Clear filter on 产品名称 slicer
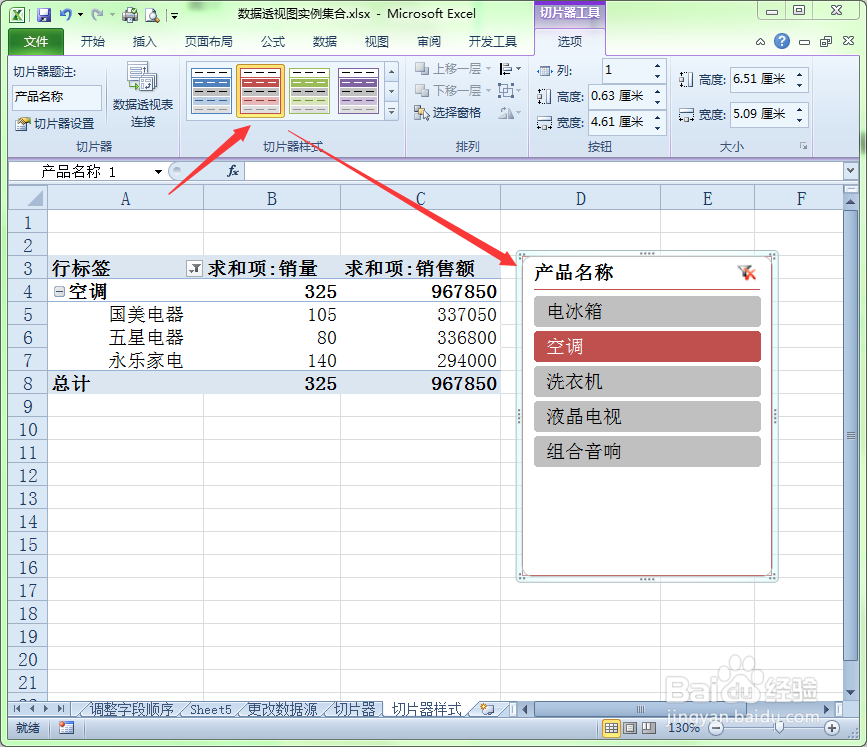The image size is (867, 747). [x=746, y=272]
